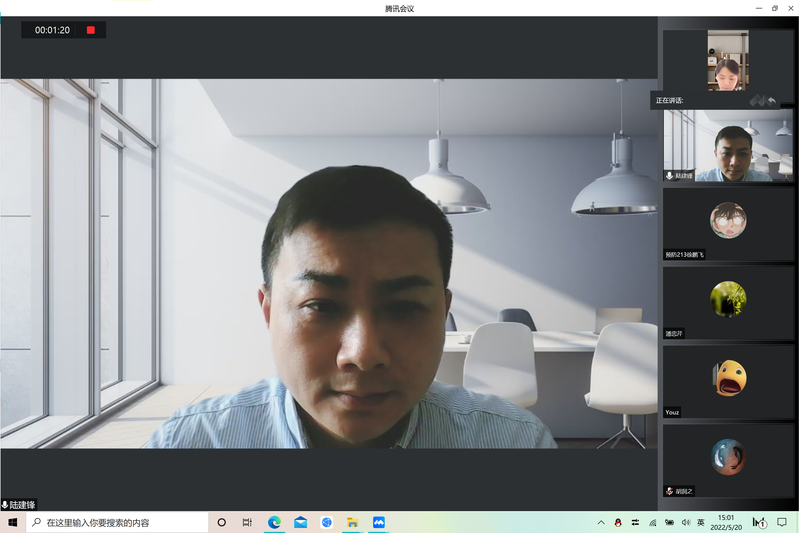Open Microsoft Edge from the taskbar
The image size is (799, 533).
pyautogui.click(x=274, y=522)
